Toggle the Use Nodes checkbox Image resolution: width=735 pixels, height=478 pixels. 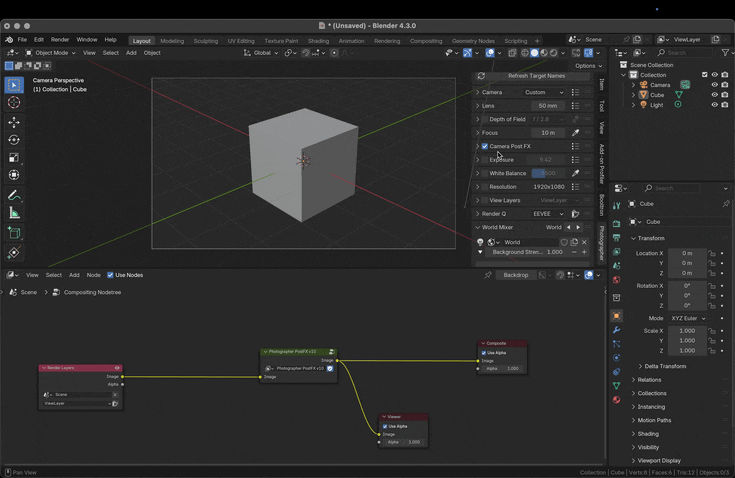click(x=110, y=275)
